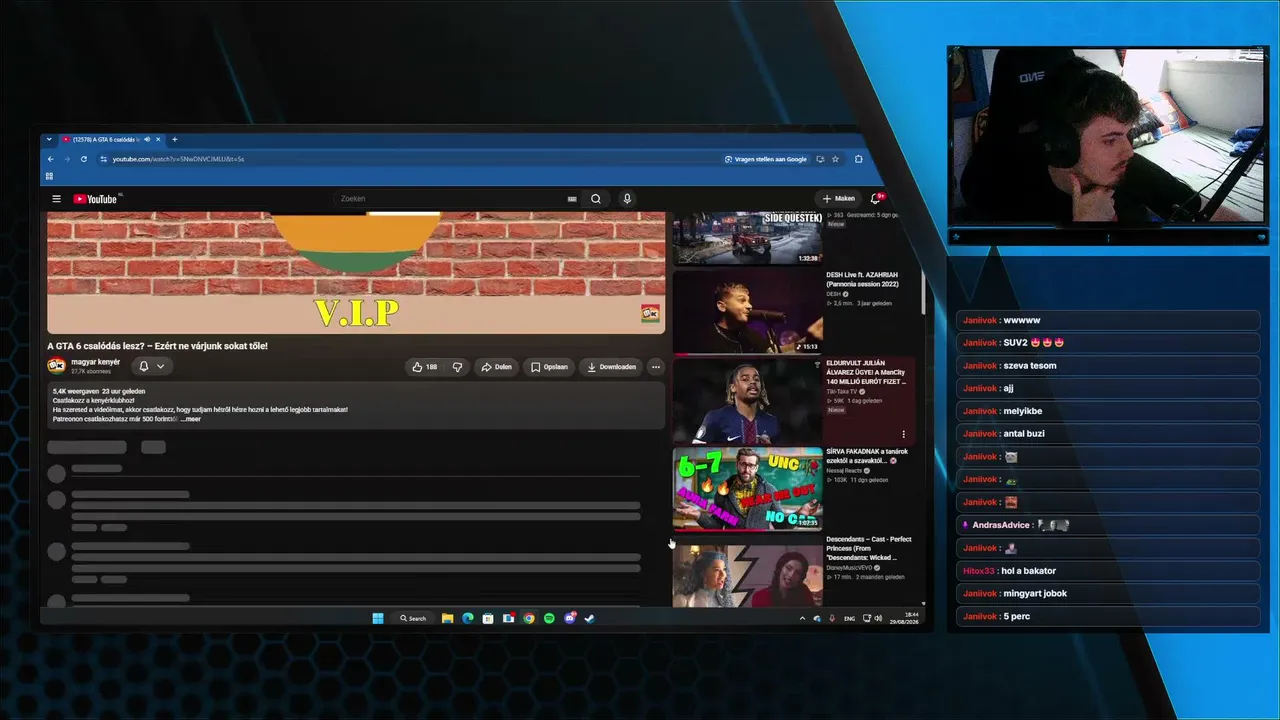Switch to Chrome in the taskbar
1280x720 pixels.
[529, 618]
